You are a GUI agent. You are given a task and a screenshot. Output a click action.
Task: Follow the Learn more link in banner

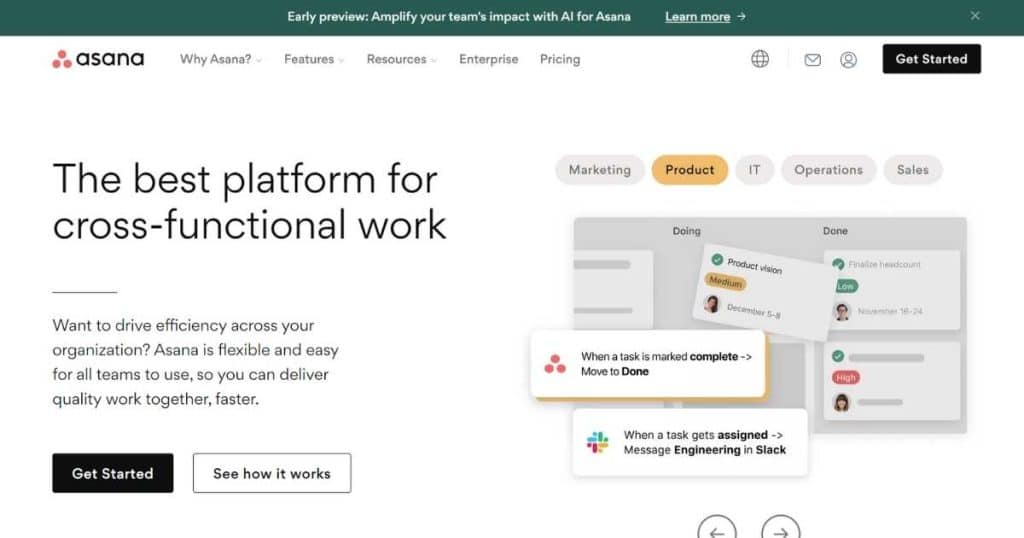coord(697,17)
